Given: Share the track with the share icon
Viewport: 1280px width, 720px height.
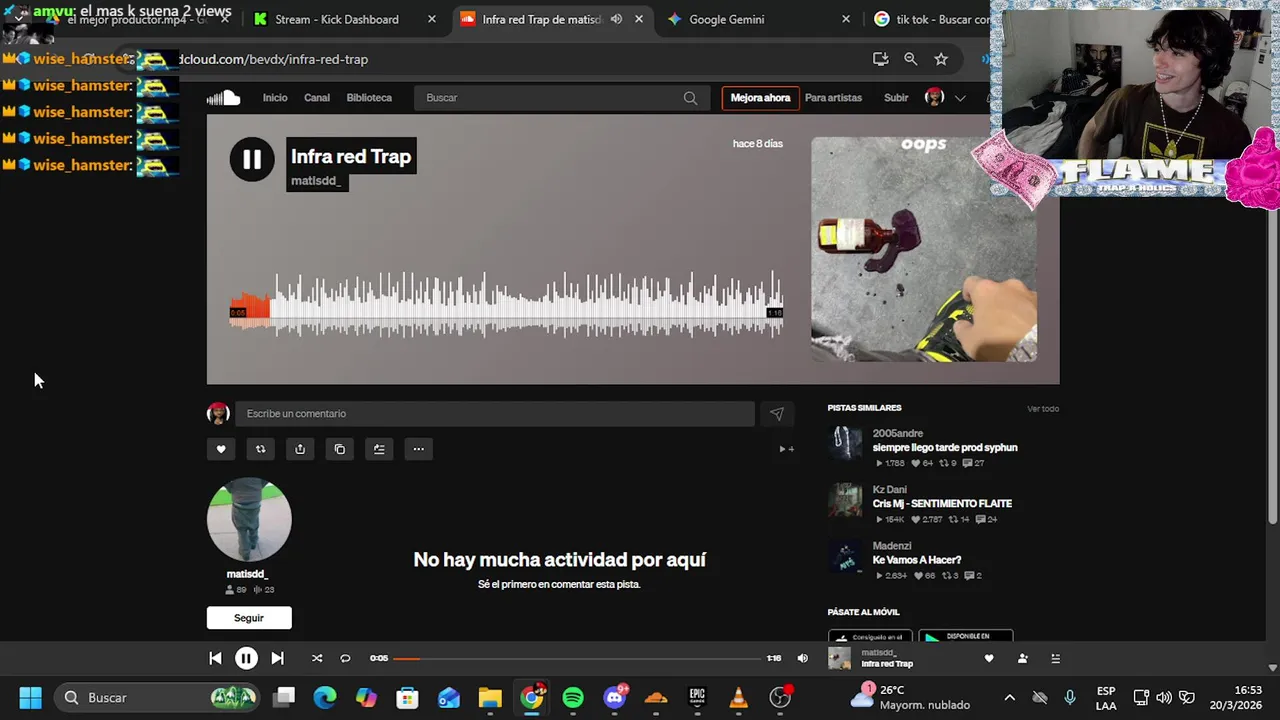Looking at the screenshot, I should tap(300, 449).
